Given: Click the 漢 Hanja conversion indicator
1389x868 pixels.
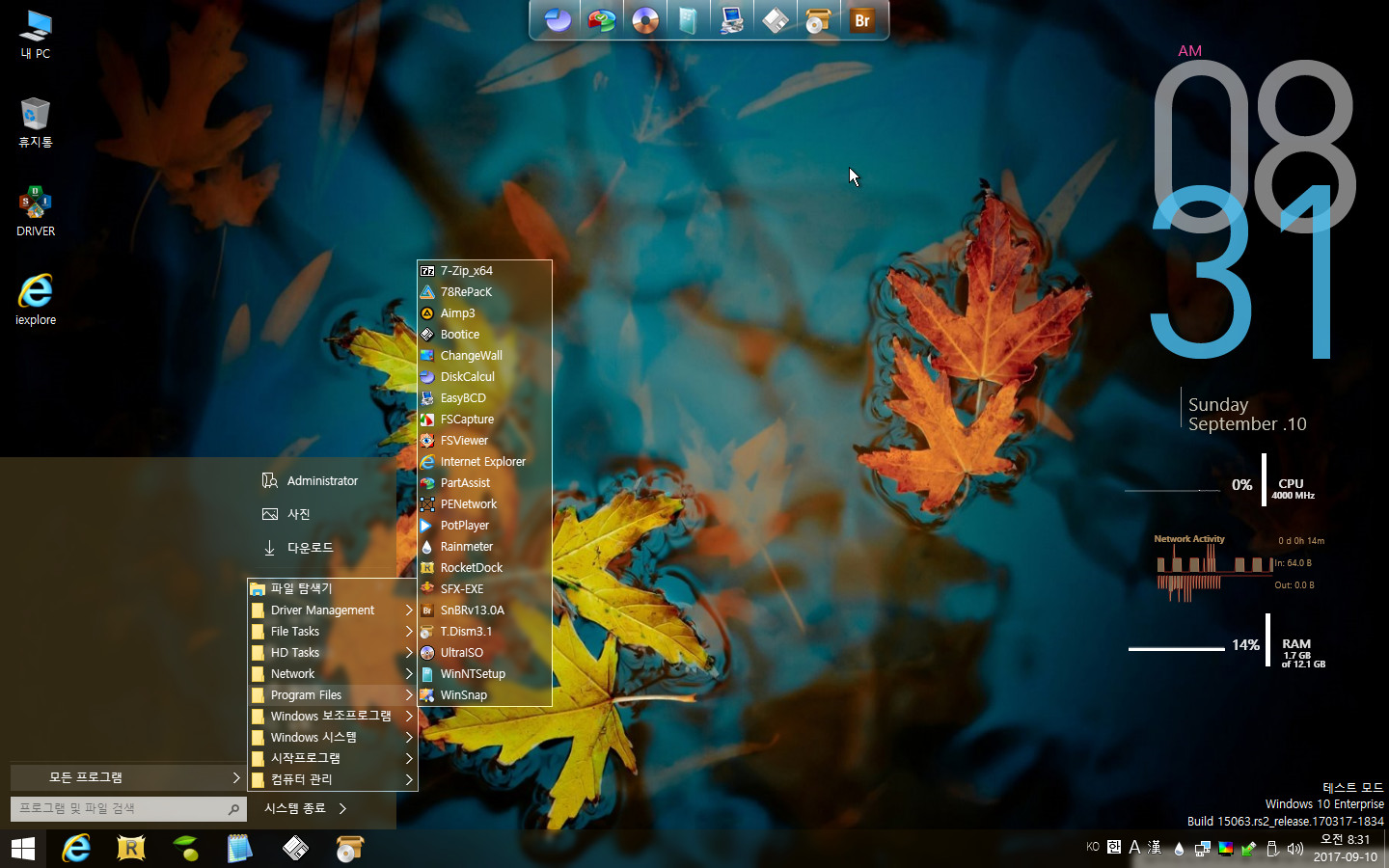Looking at the screenshot, I should tap(1155, 848).
